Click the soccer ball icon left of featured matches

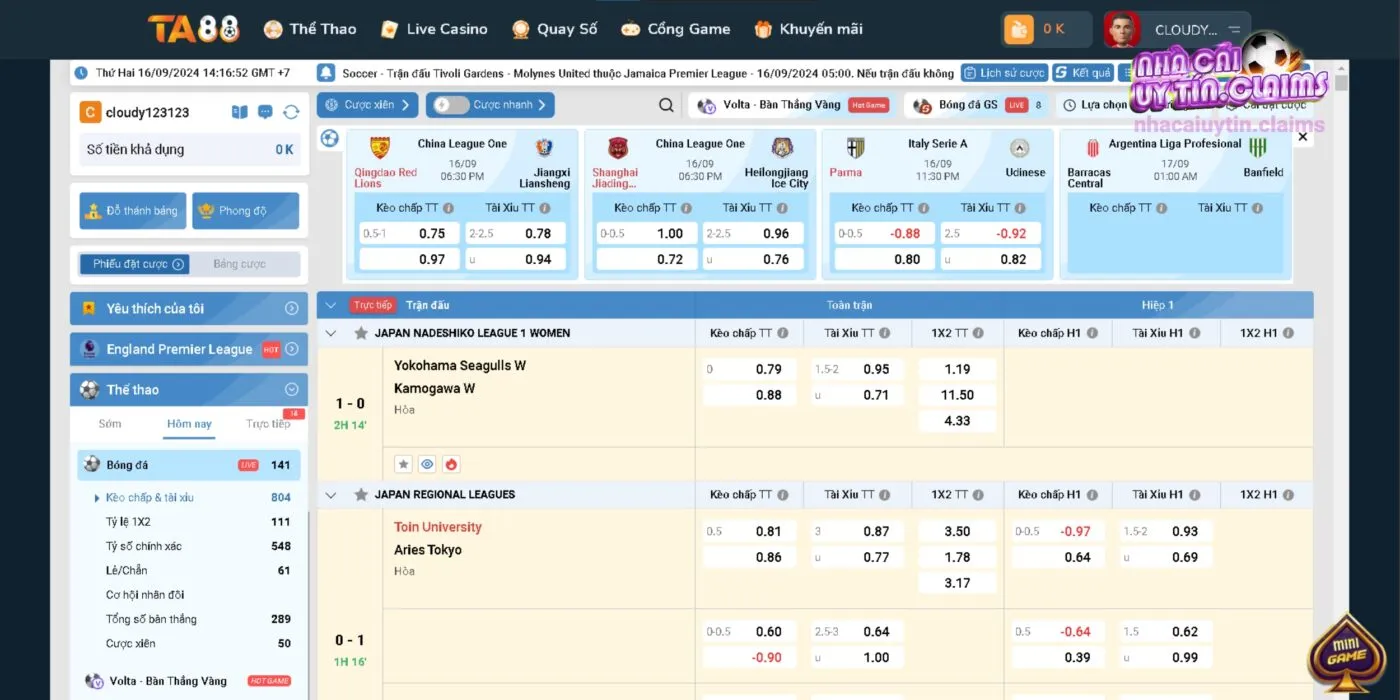coord(329,139)
